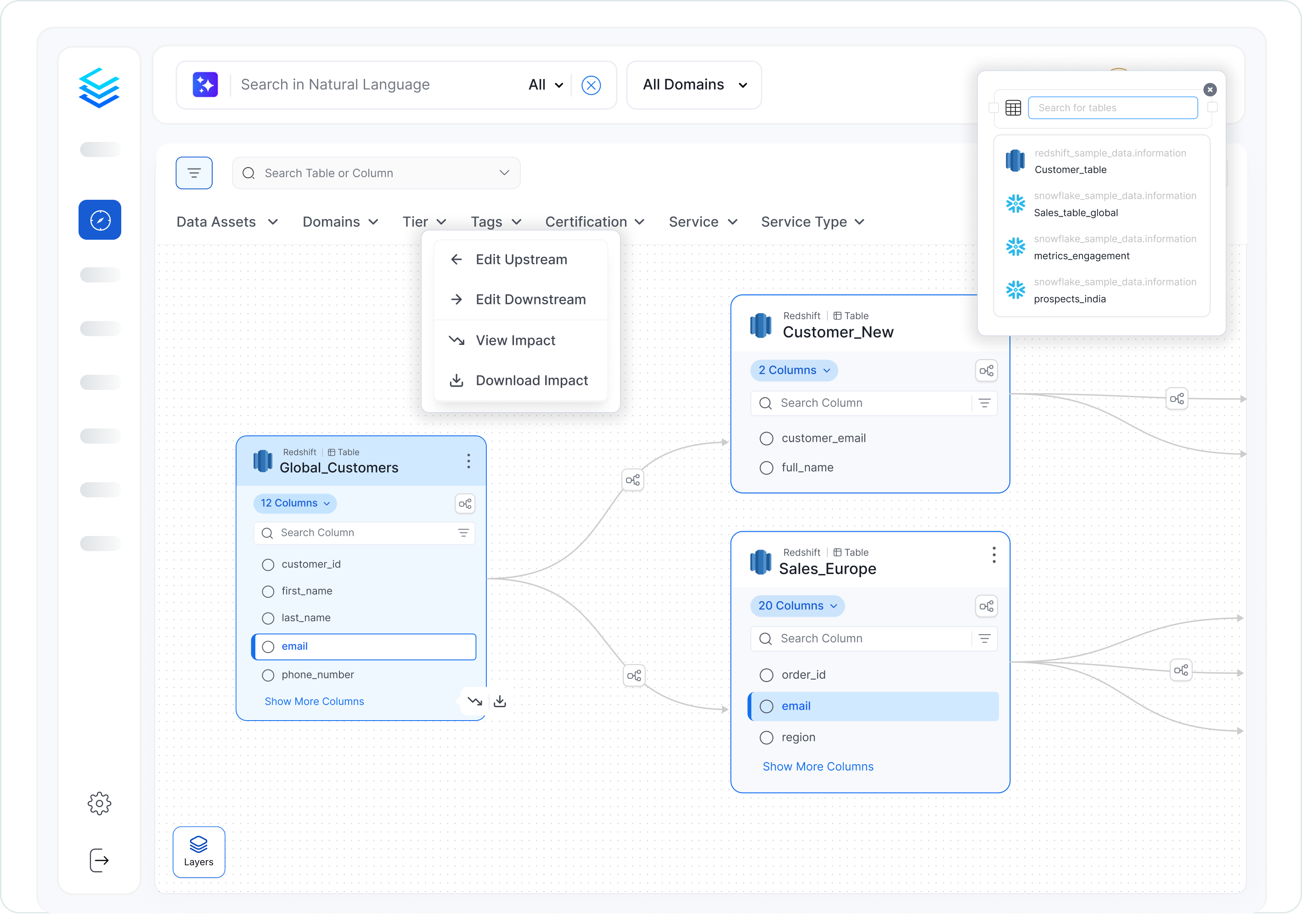This screenshot has height=924, width=1302.
Task: Click the AI sparkle search icon
Action: point(205,85)
